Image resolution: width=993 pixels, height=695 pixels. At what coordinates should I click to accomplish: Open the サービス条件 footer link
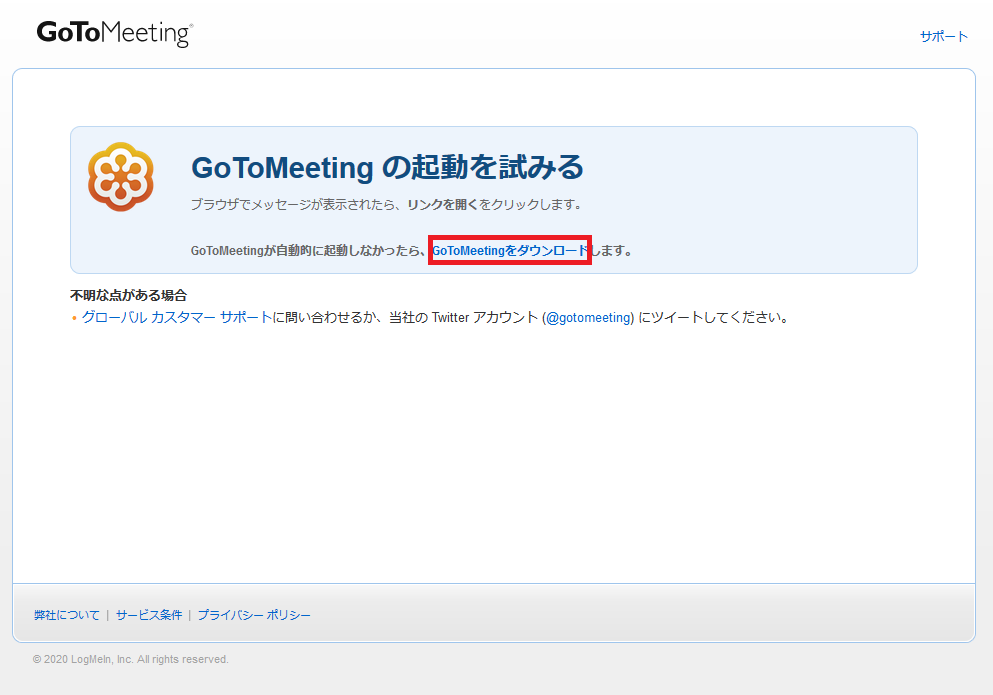click(149, 615)
